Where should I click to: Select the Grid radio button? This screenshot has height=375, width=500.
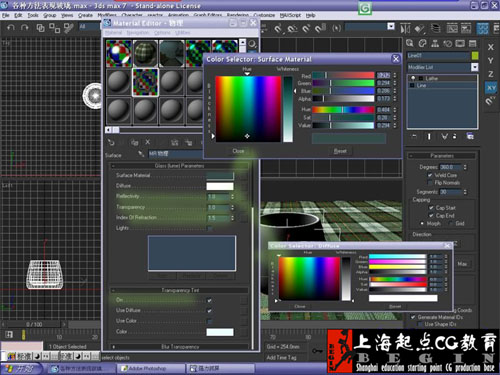[x=451, y=223]
